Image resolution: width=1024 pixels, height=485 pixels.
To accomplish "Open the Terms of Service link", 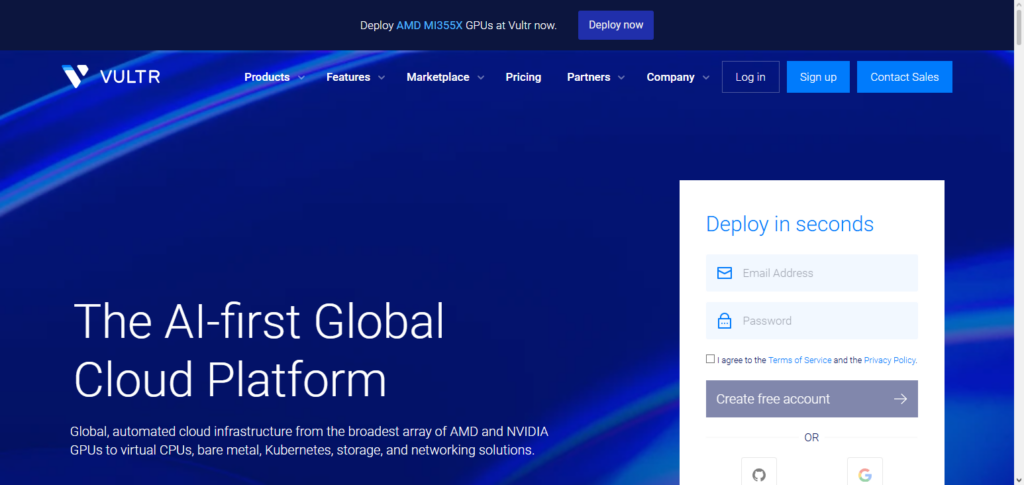I will tap(799, 360).
